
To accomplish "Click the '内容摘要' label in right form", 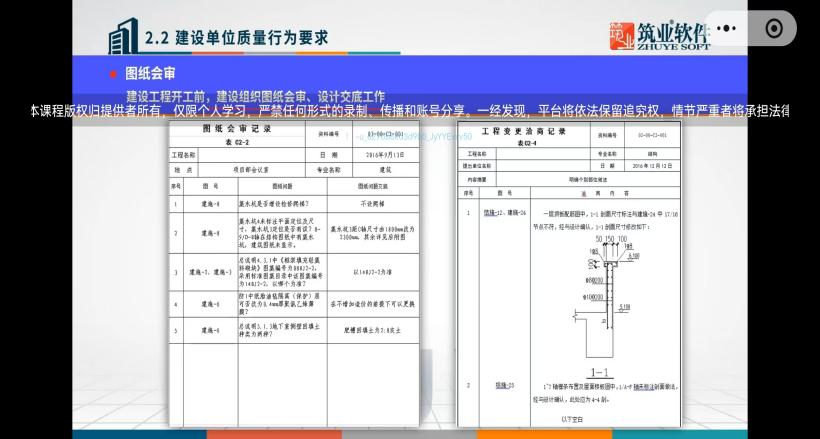I will pos(476,179).
